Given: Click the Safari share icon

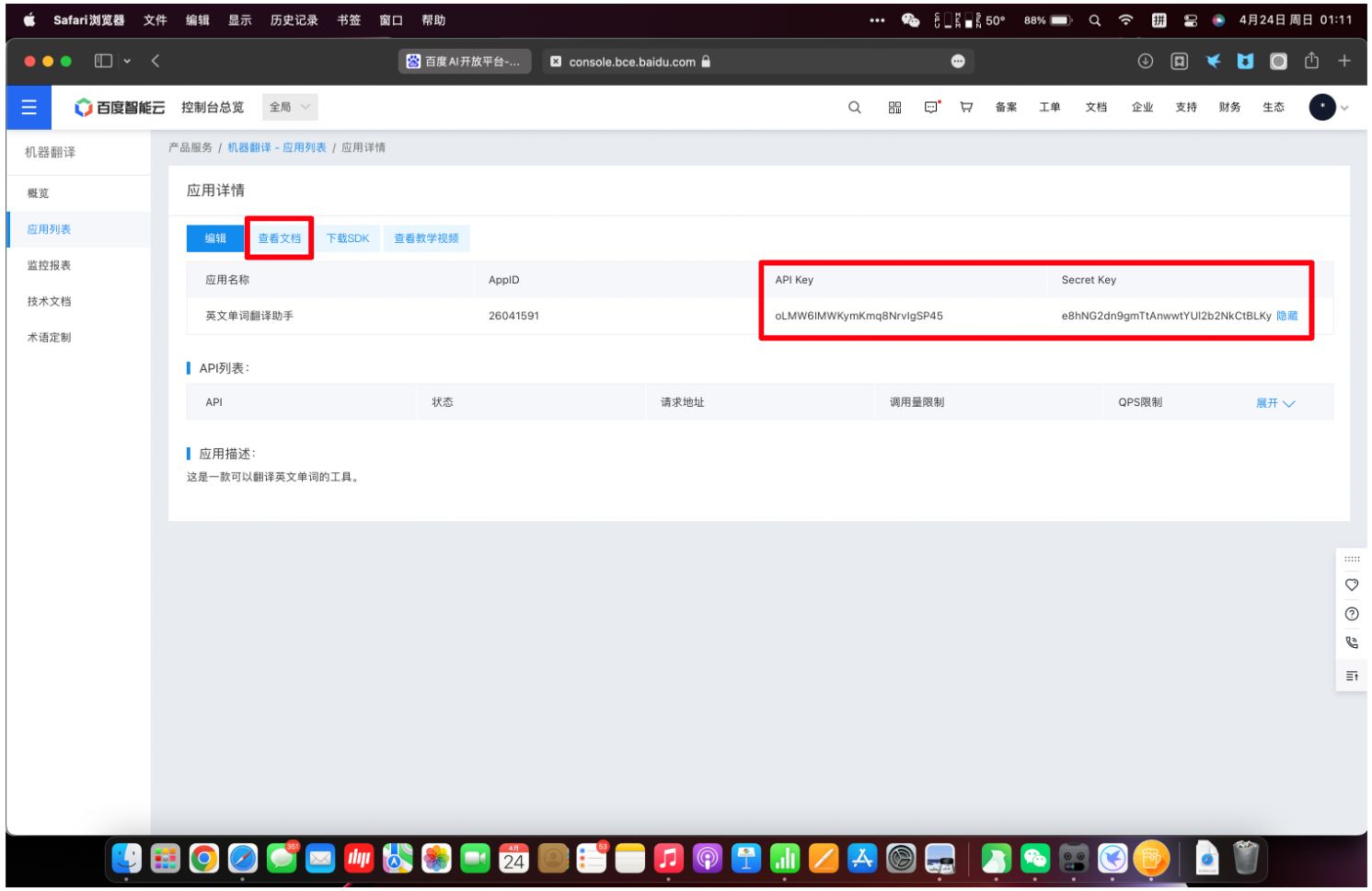Looking at the screenshot, I should click(1311, 61).
